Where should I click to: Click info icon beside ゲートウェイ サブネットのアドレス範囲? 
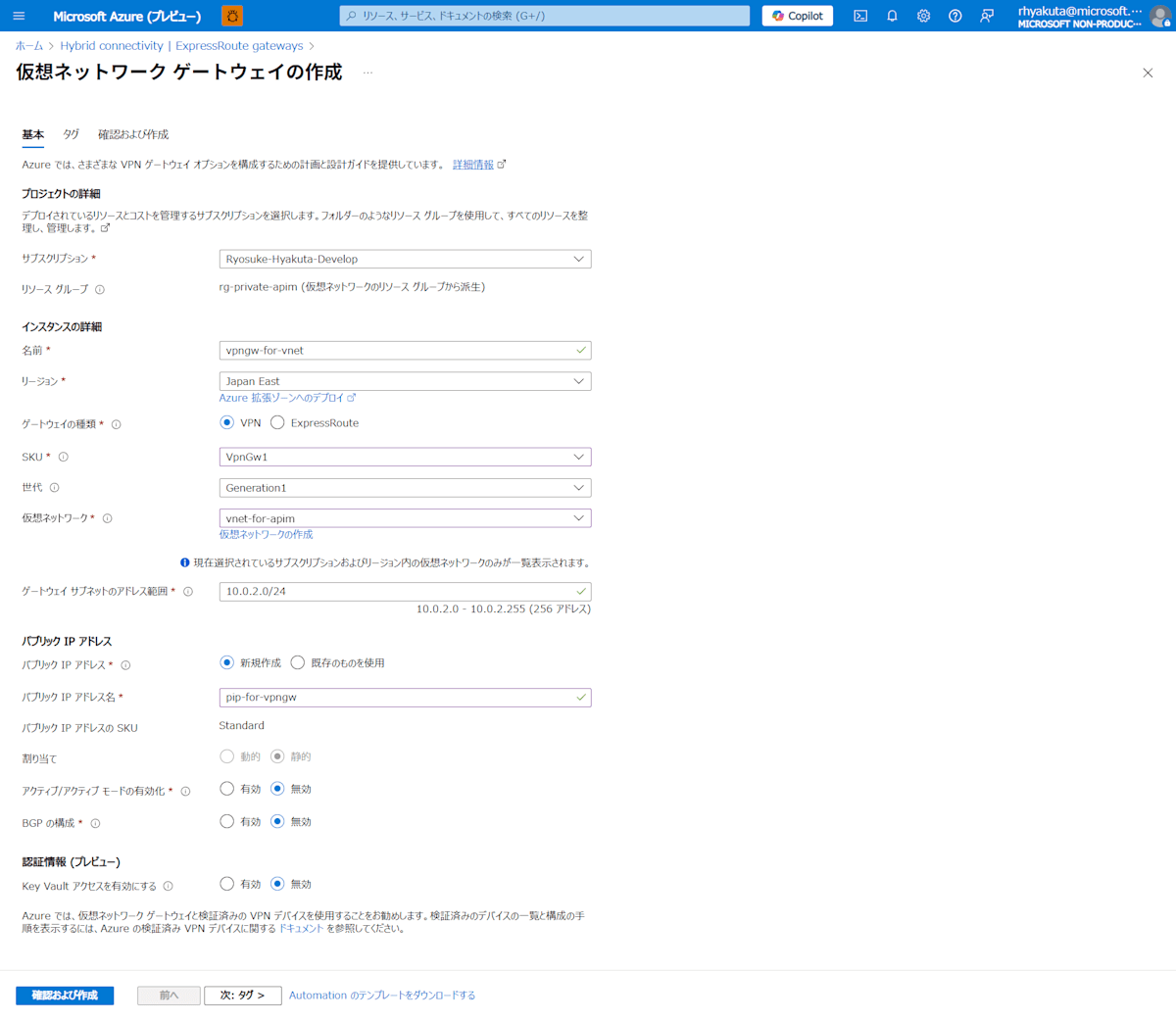(x=188, y=592)
